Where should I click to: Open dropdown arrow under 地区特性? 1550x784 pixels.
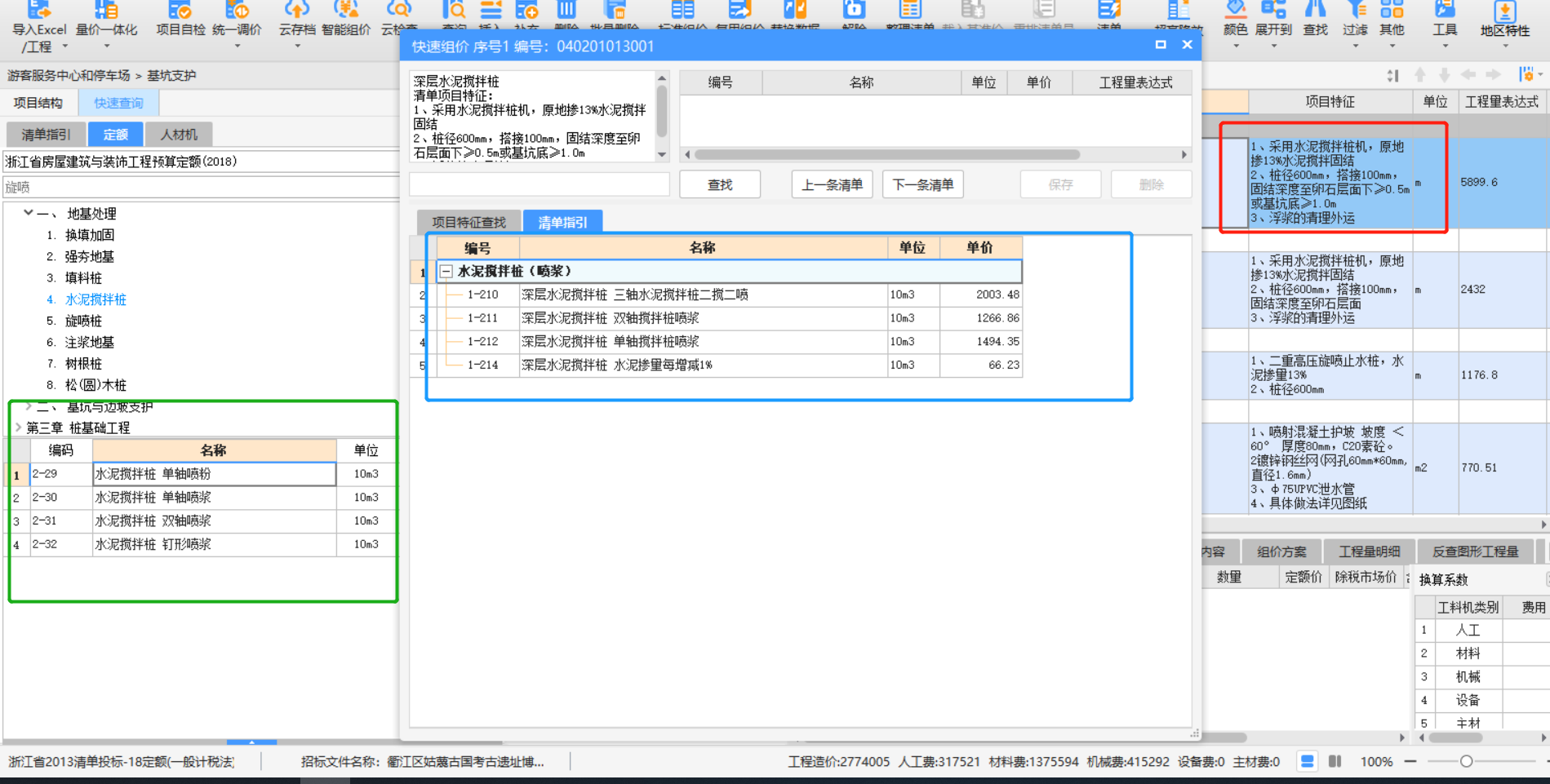pyautogui.click(x=1505, y=47)
